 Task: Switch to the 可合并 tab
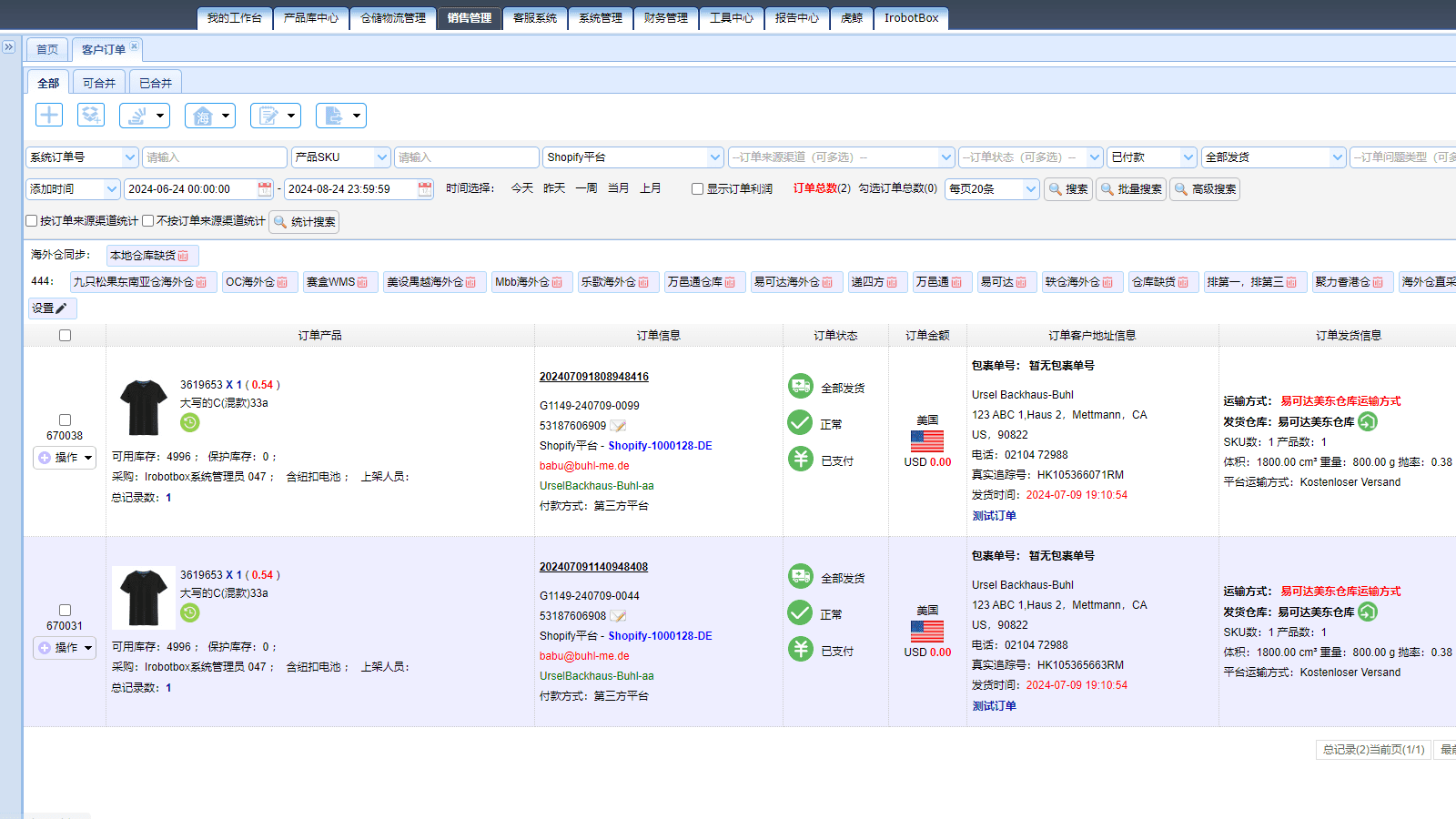coord(99,83)
